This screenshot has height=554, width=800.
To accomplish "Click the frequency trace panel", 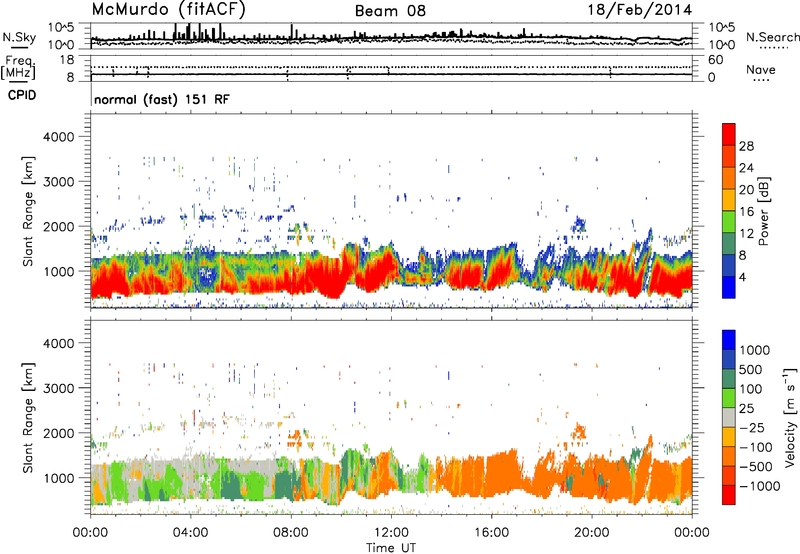I will coord(391,68).
